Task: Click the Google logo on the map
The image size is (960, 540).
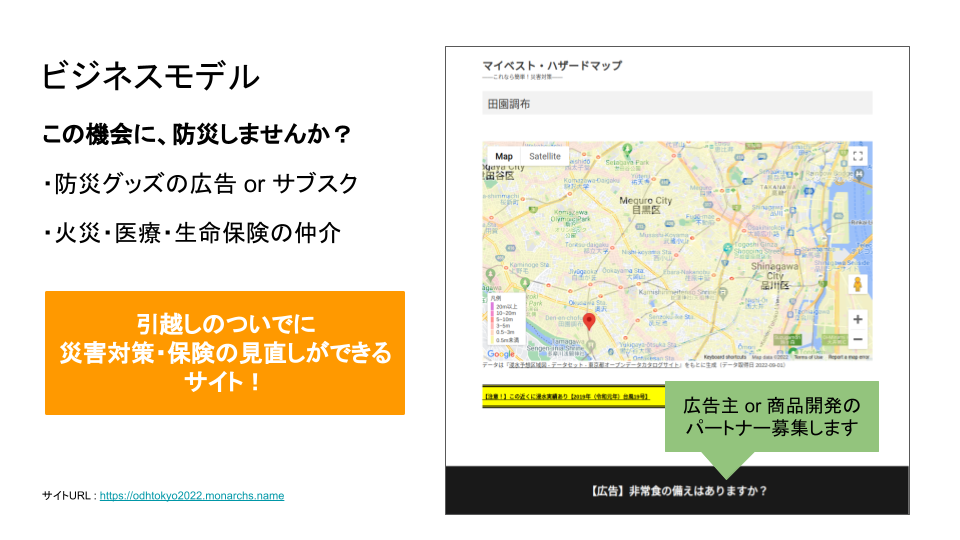Action: pyautogui.click(x=501, y=354)
